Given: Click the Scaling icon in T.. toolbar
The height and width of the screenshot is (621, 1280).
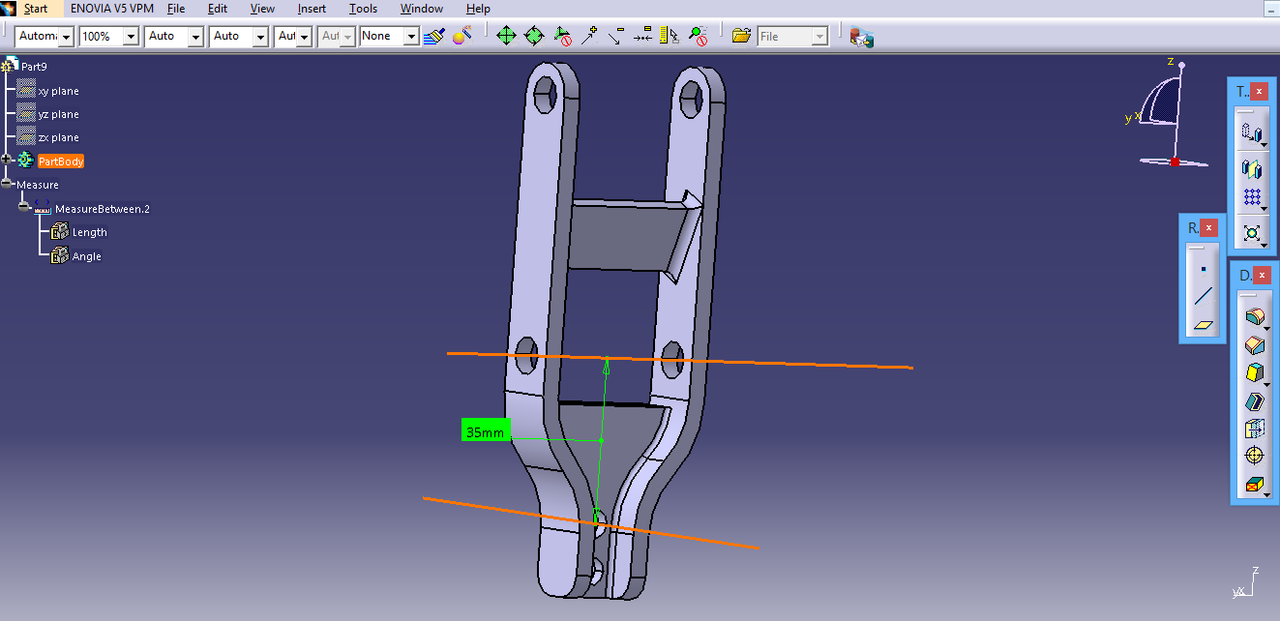Looking at the screenshot, I should tap(1252, 233).
